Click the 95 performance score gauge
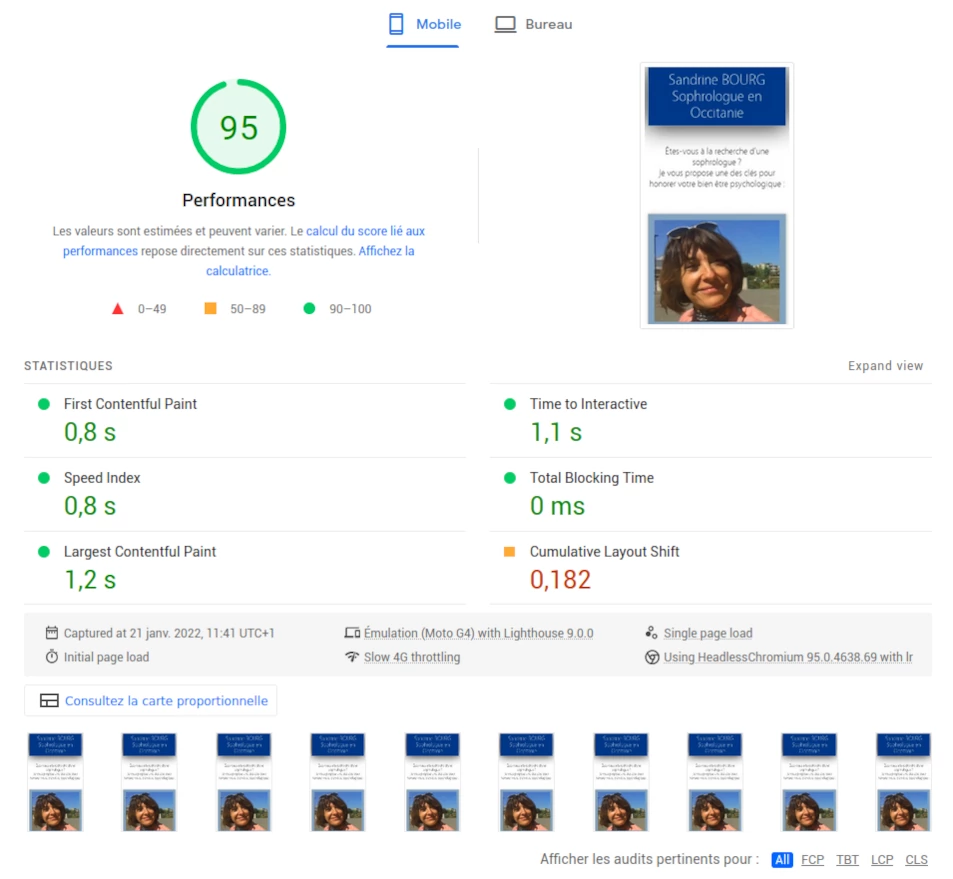The height and width of the screenshot is (879, 953). 238,127
